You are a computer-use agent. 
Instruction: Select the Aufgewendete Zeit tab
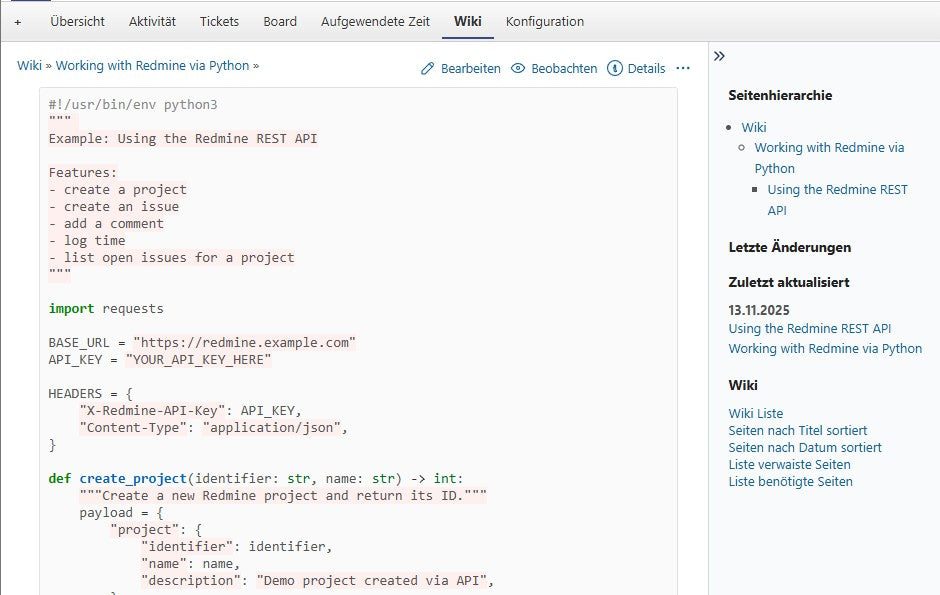point(375,21)
